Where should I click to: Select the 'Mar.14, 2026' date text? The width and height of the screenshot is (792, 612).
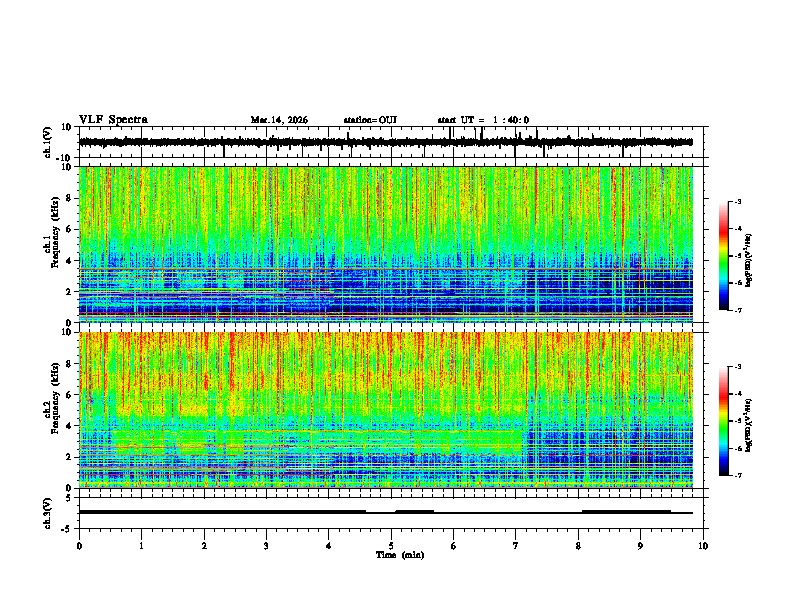279,120
